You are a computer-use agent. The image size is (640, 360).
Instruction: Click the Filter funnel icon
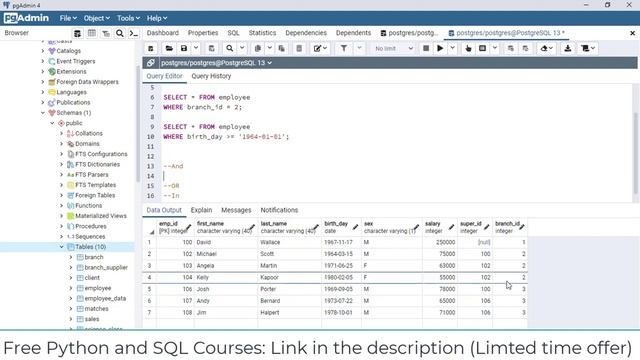click(344, 48)
